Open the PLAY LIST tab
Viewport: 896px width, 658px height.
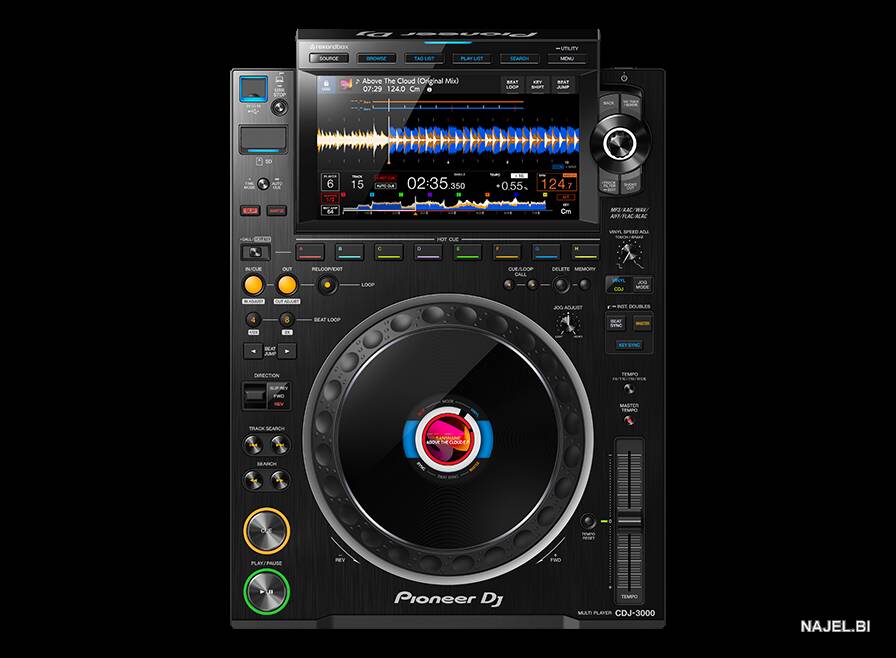click(471, 58)
